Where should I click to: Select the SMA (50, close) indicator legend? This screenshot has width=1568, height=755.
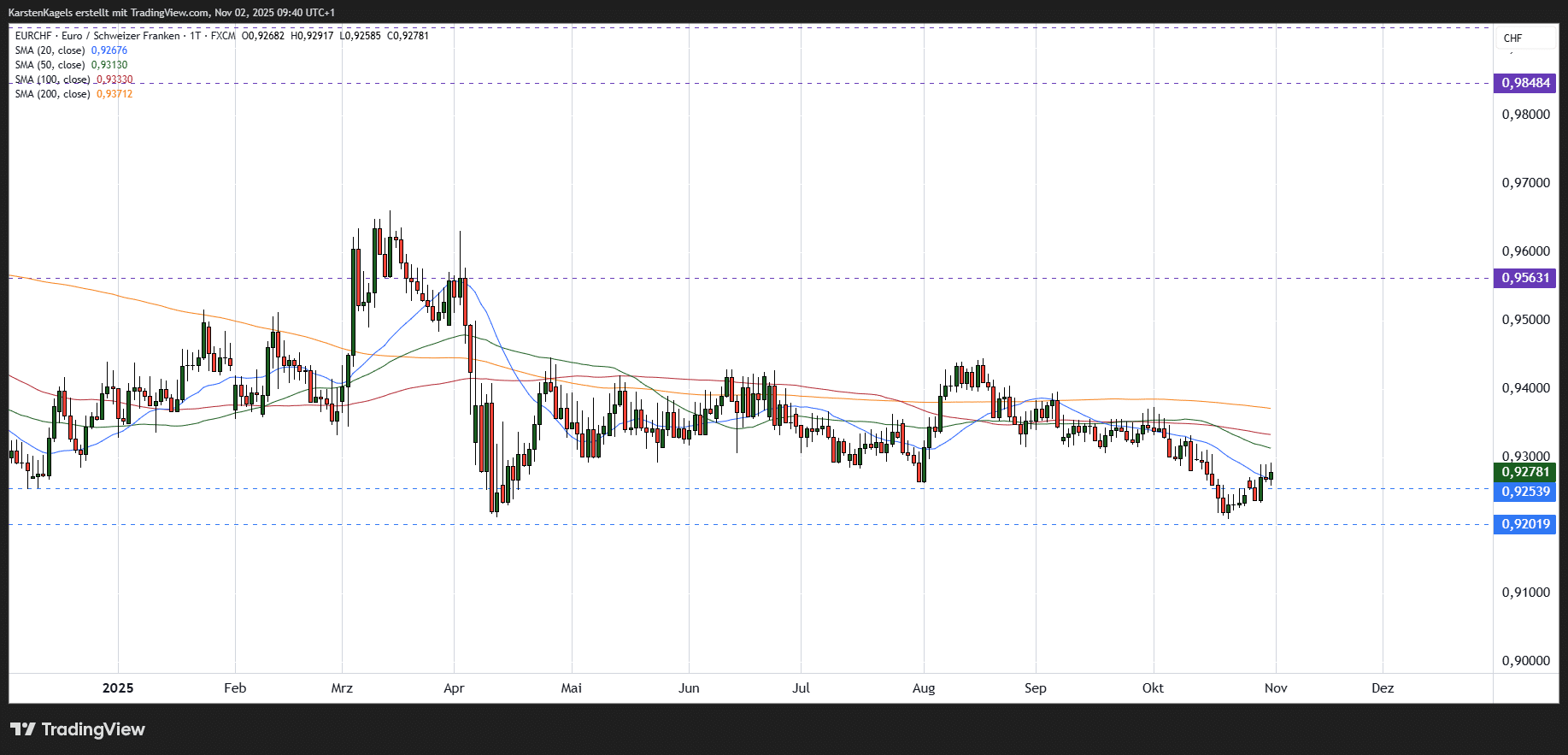coord(50,65)
